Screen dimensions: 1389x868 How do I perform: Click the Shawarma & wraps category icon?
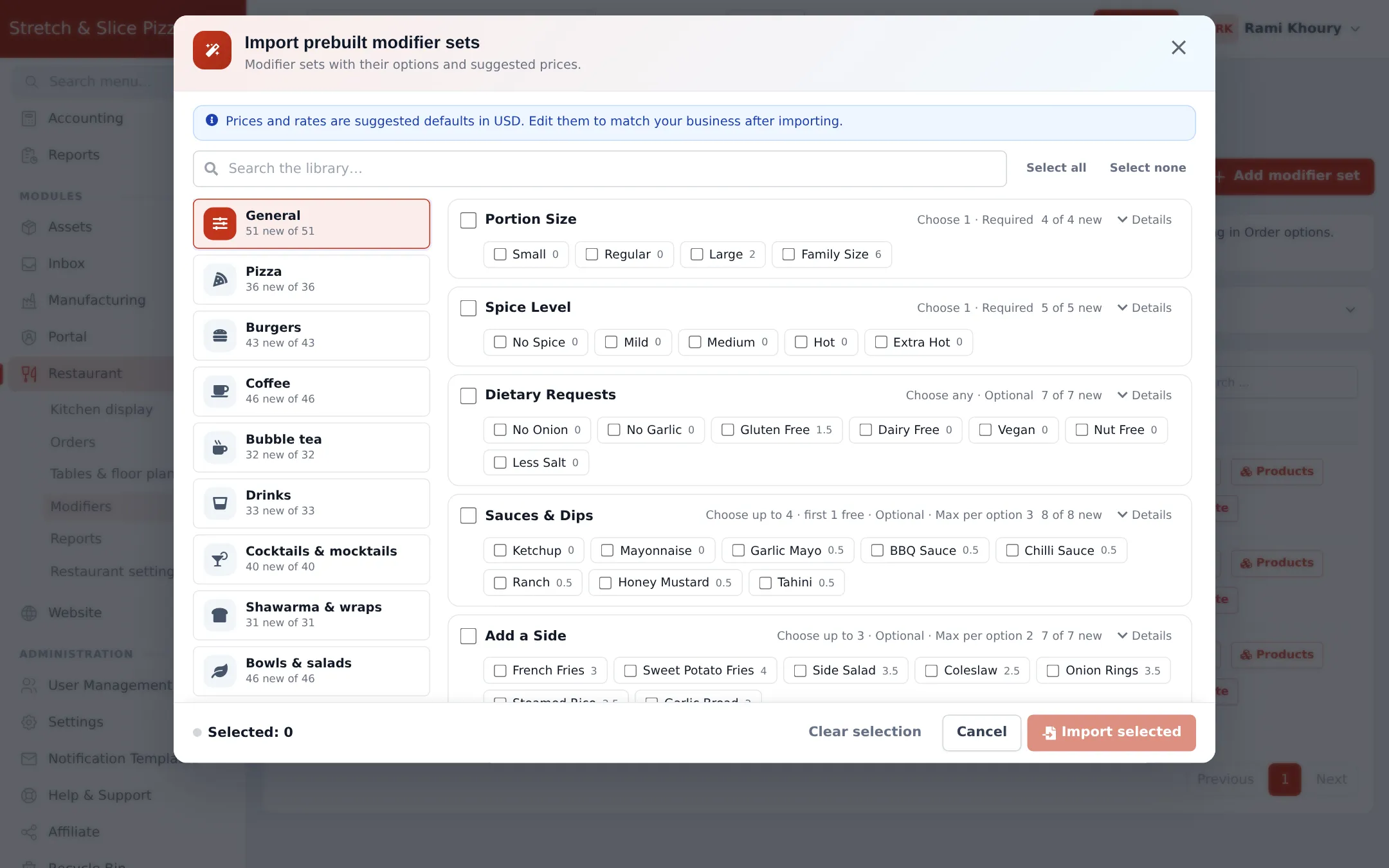[220, 615]
